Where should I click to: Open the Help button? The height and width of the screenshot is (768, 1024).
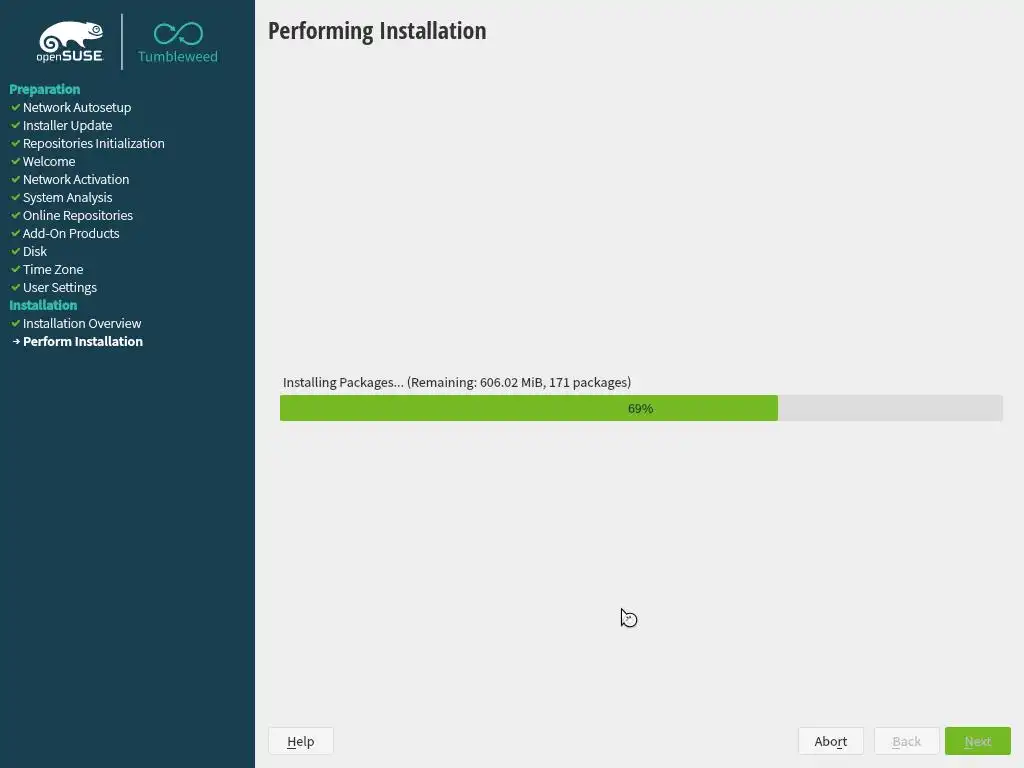tap(300, 741)
